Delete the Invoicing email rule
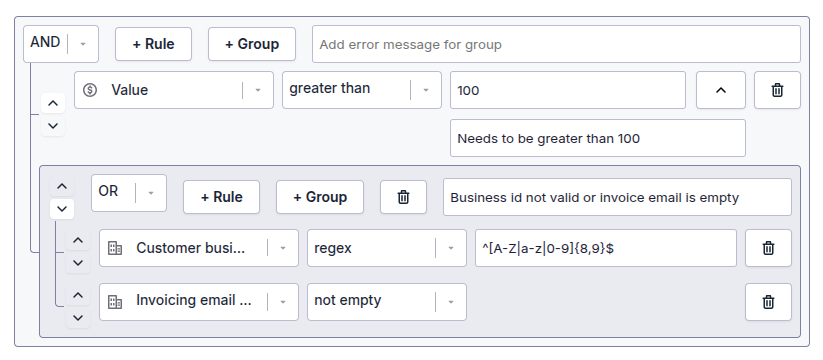The height and width of the screenshot is (360, 823). tap(768, 302)
